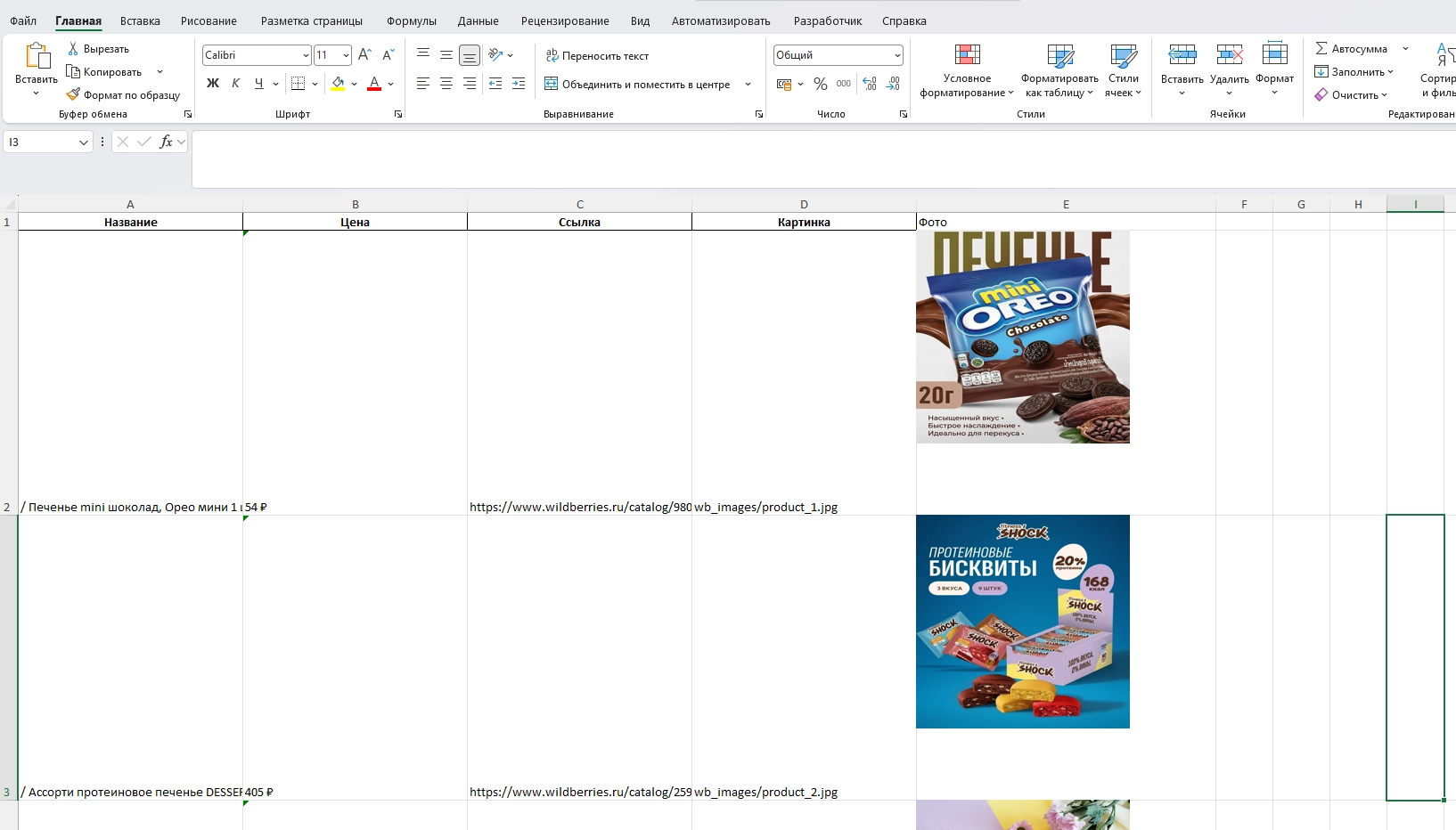Screen dimensions: 1456x830
Task: Center text horizontally
Action: [446, 84]
